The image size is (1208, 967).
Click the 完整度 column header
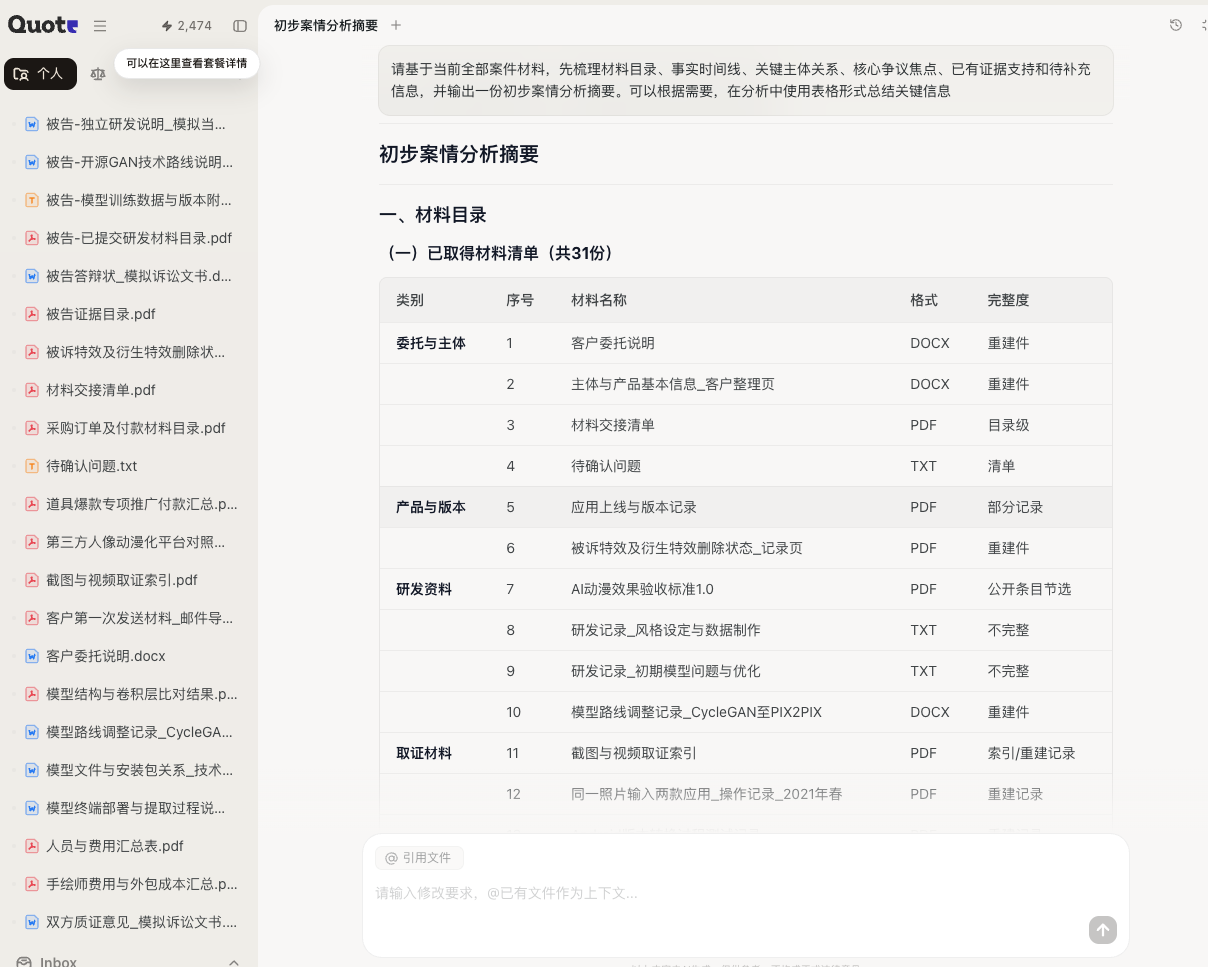pos(1008,300)
